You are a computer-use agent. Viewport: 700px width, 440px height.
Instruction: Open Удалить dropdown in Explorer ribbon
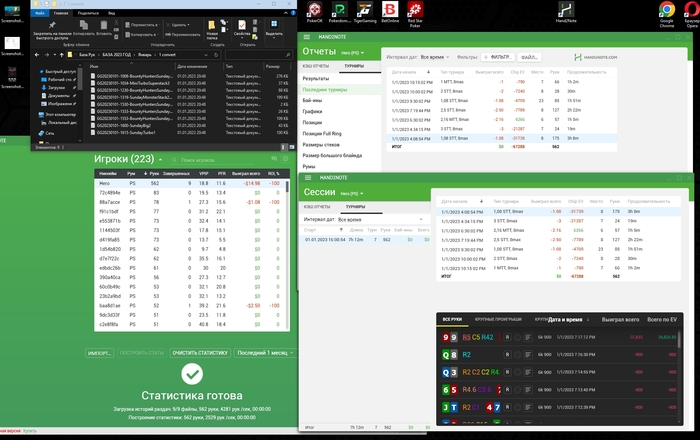pos(178,25)
